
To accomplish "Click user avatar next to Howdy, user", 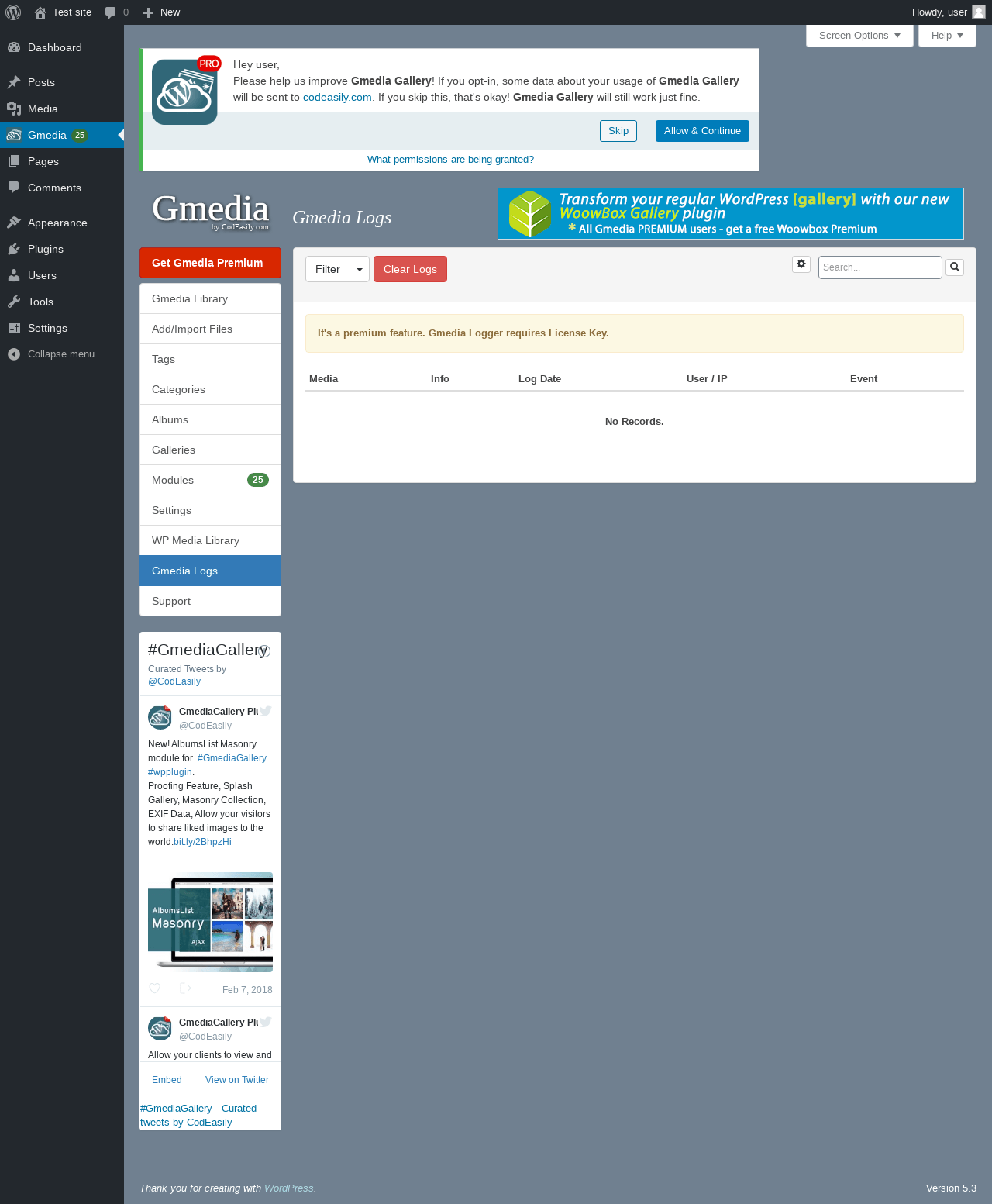I will [x=979, y=12].
